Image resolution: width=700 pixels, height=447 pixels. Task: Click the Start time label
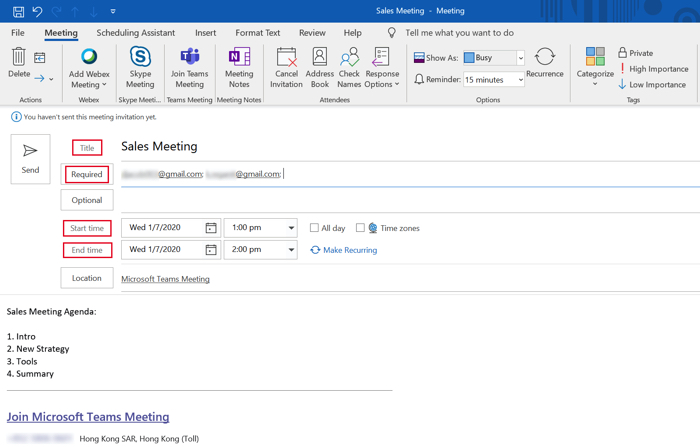(x=87, y=228)
